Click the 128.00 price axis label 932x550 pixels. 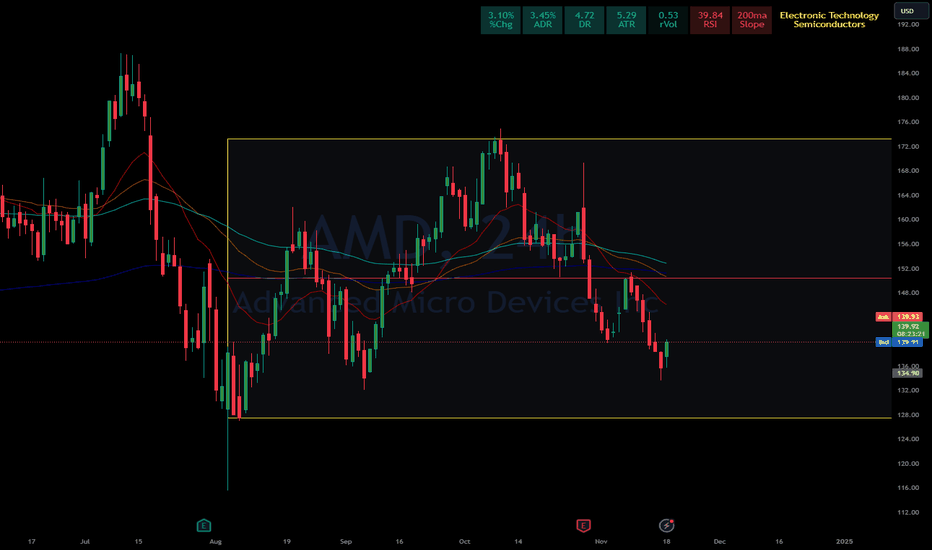(x=908, y=415)
